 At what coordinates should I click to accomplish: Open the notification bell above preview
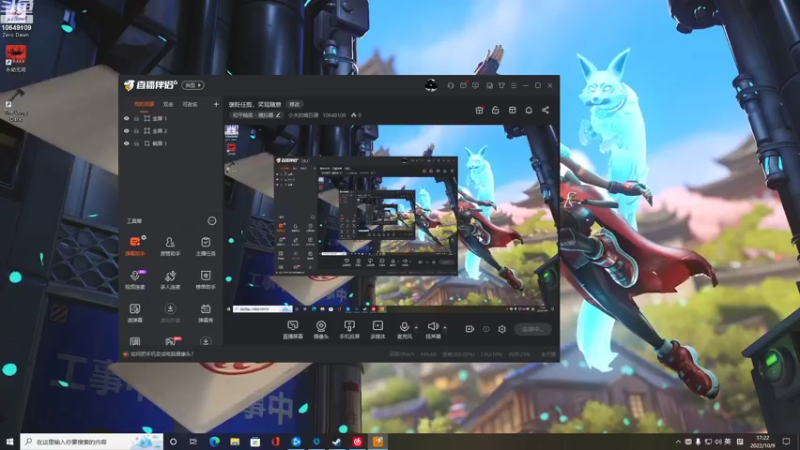click(x=529, y=110)
